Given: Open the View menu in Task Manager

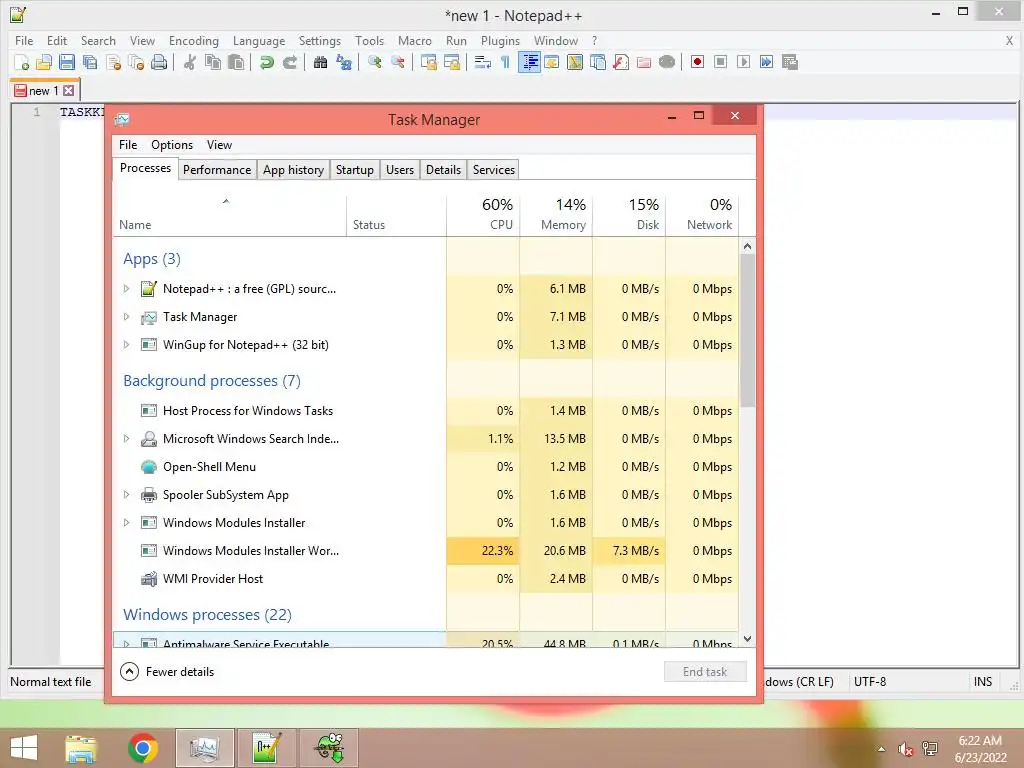Looking at the screenshot, I should (219, 145).
